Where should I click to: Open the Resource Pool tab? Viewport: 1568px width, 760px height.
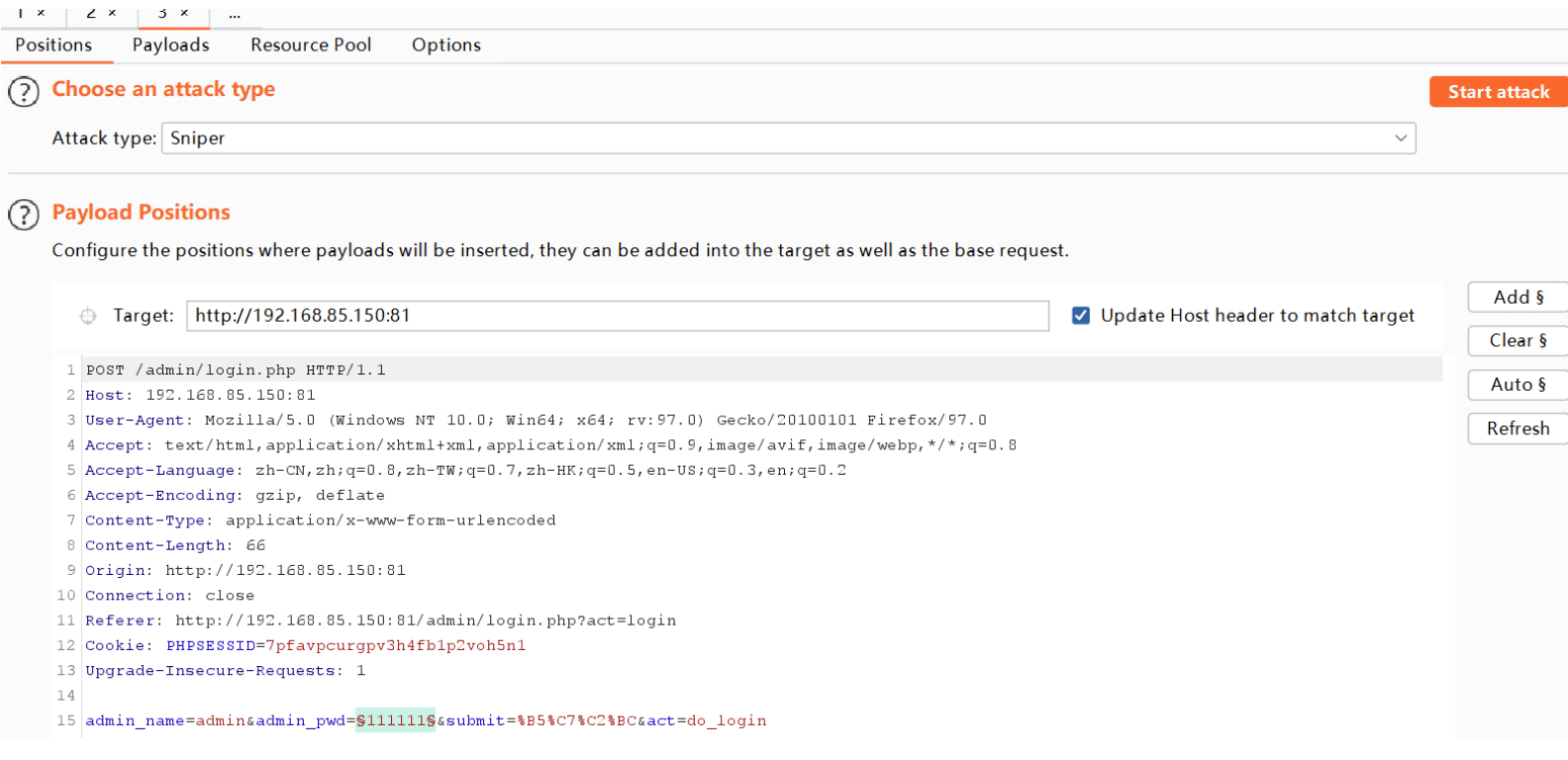[x=311, y=45]
